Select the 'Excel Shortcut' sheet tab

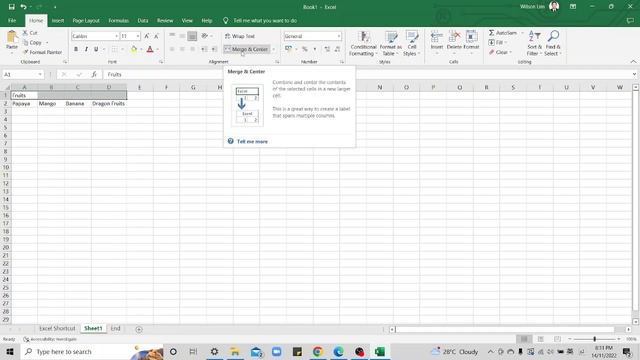57,329
